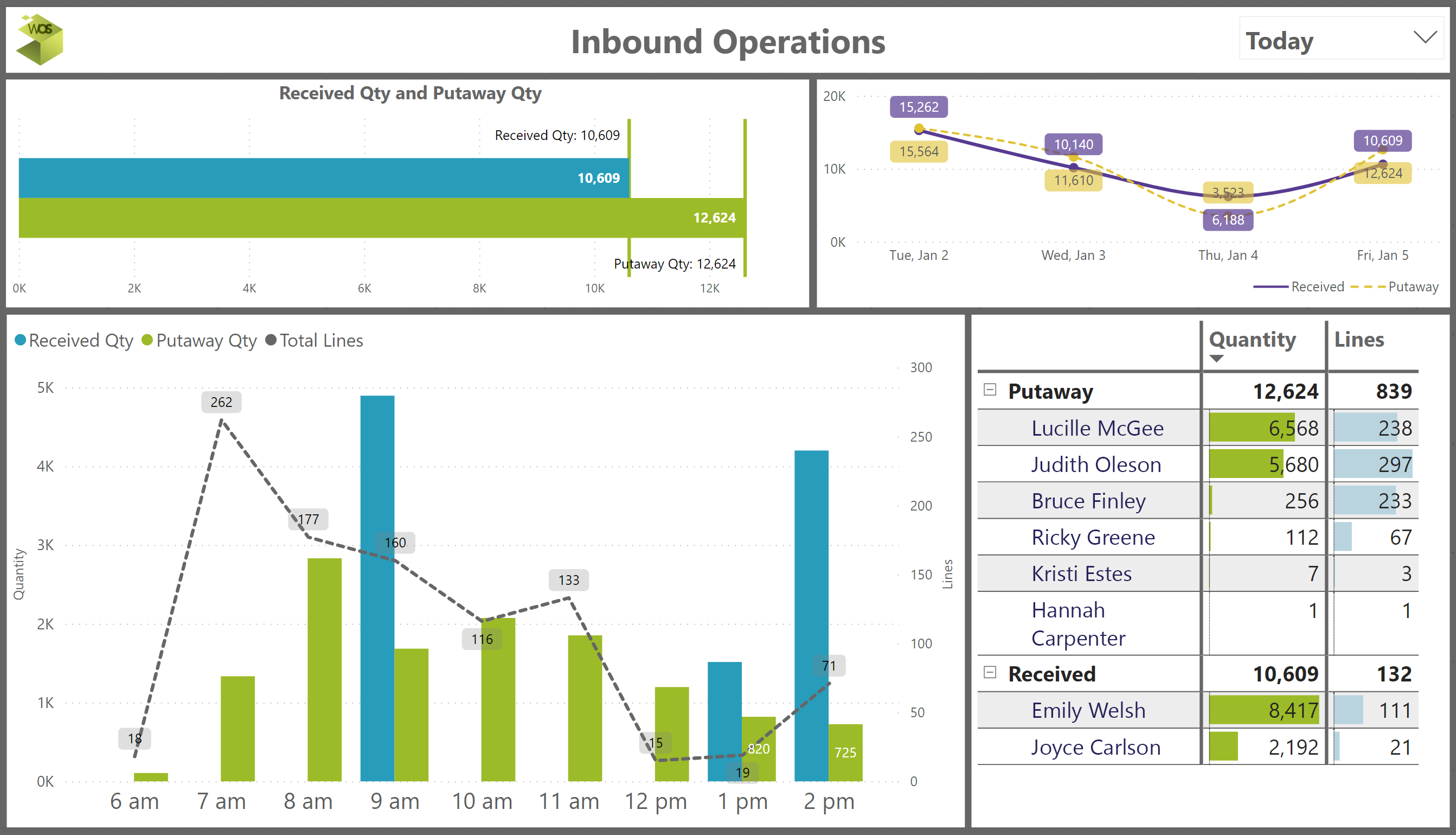Viewport: 1456px width, 835px height.
Task: Click Judith Oleson in the table
Action: click(1095, 464)
